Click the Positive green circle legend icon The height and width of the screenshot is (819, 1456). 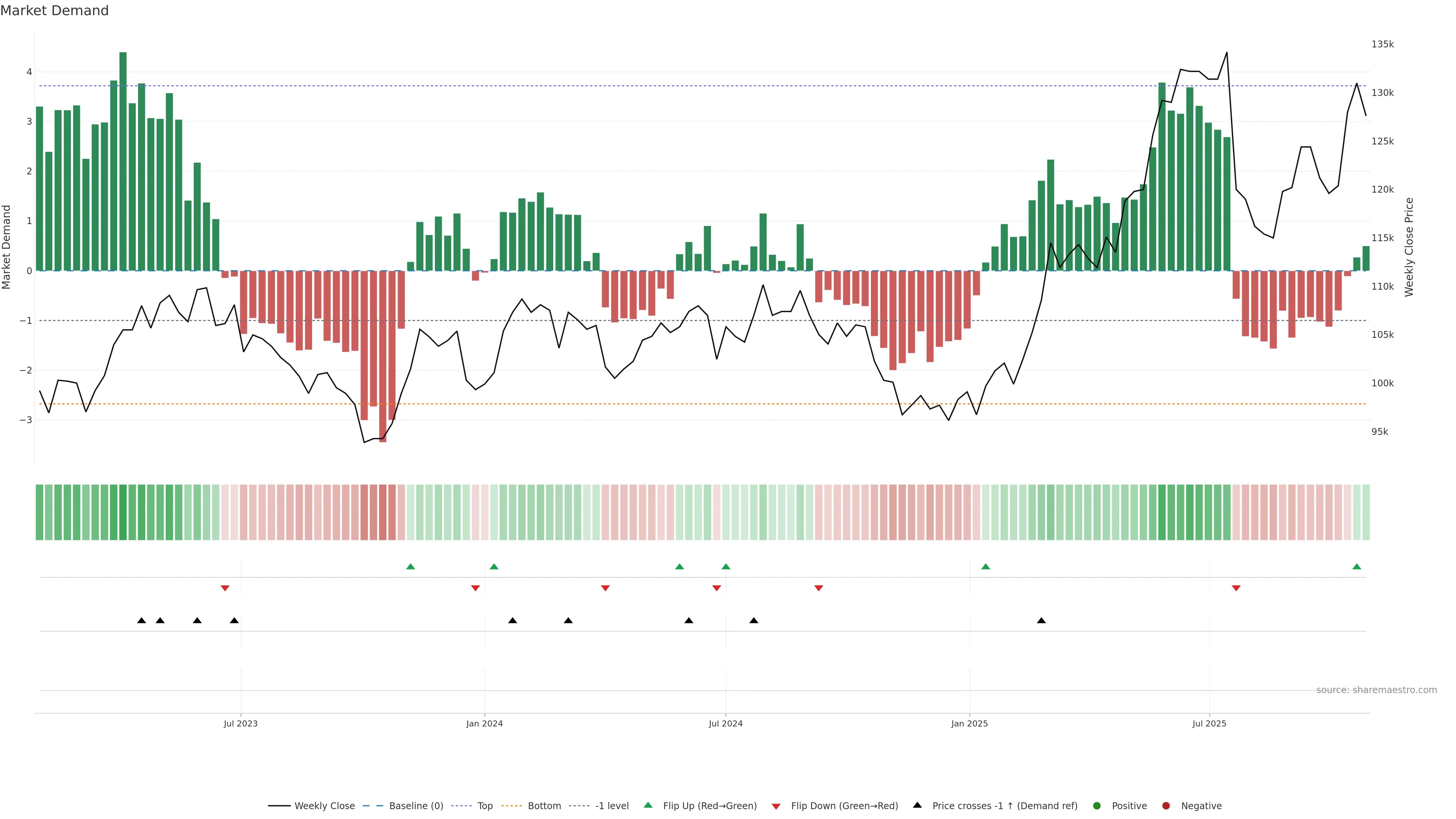click(1097, 806)
